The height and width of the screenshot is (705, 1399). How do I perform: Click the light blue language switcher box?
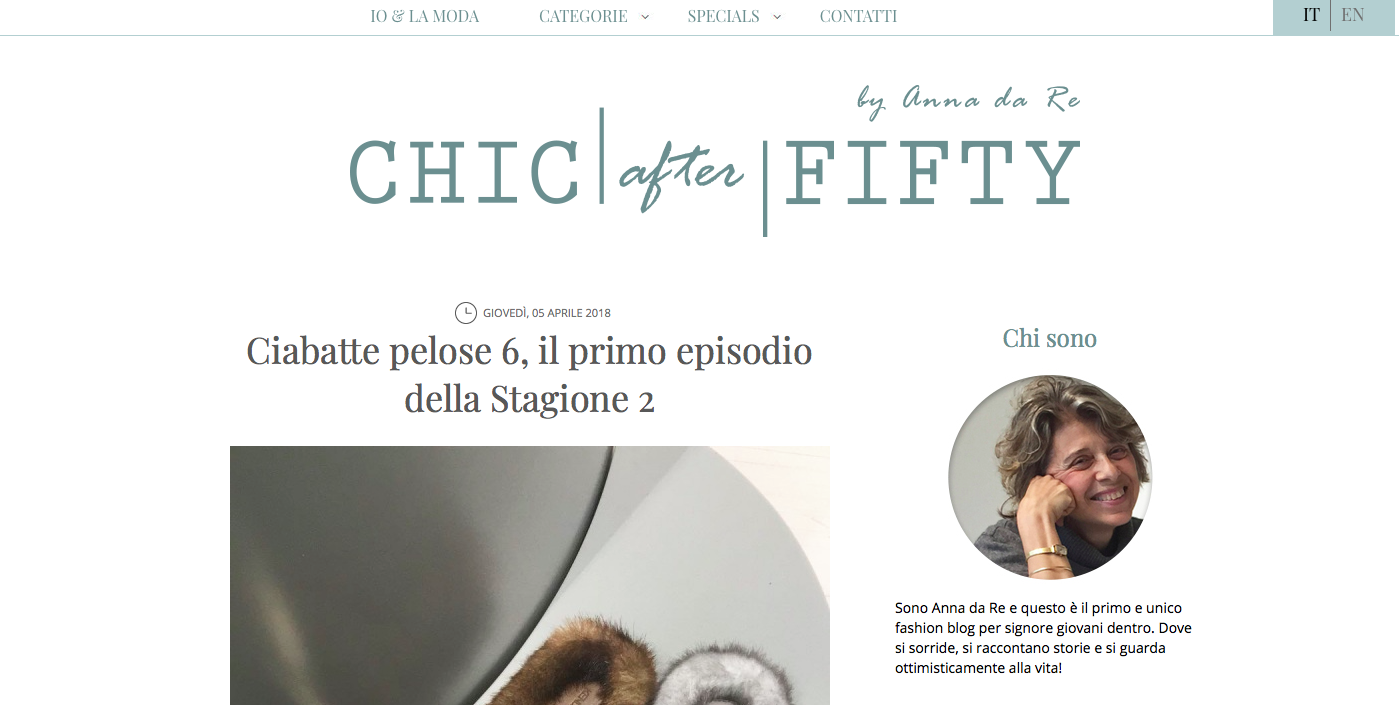[1334, 17]
